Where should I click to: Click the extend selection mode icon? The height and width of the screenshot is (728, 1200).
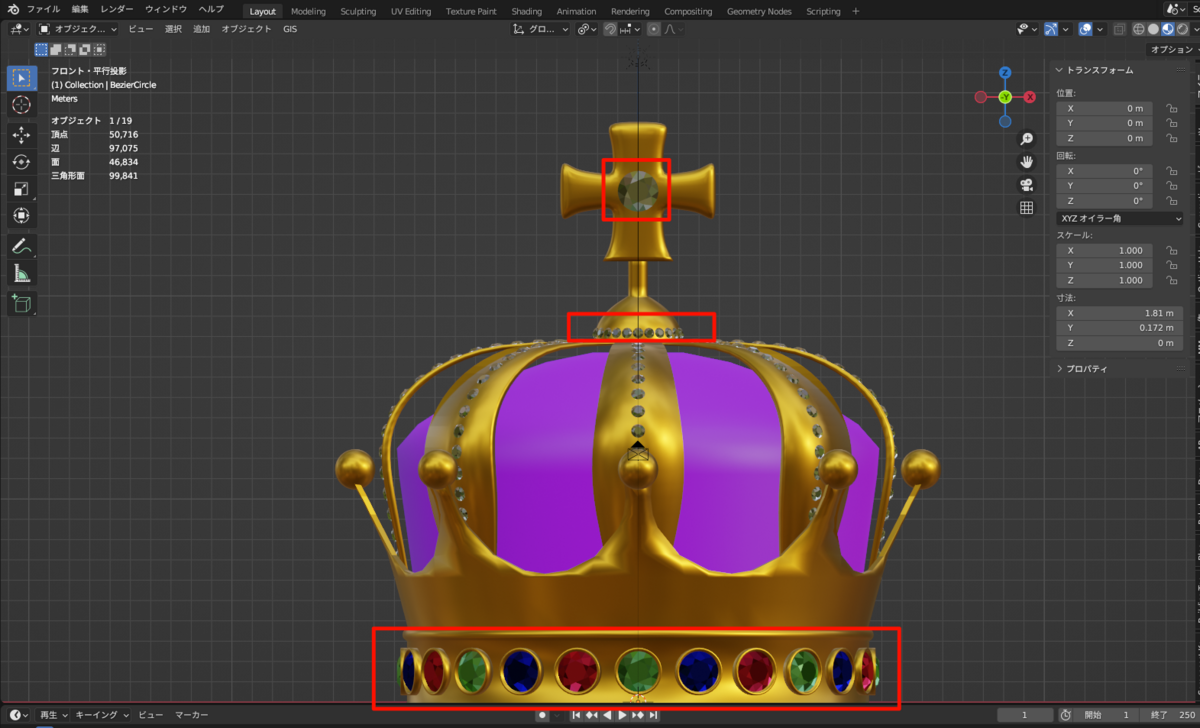point(55,49)
